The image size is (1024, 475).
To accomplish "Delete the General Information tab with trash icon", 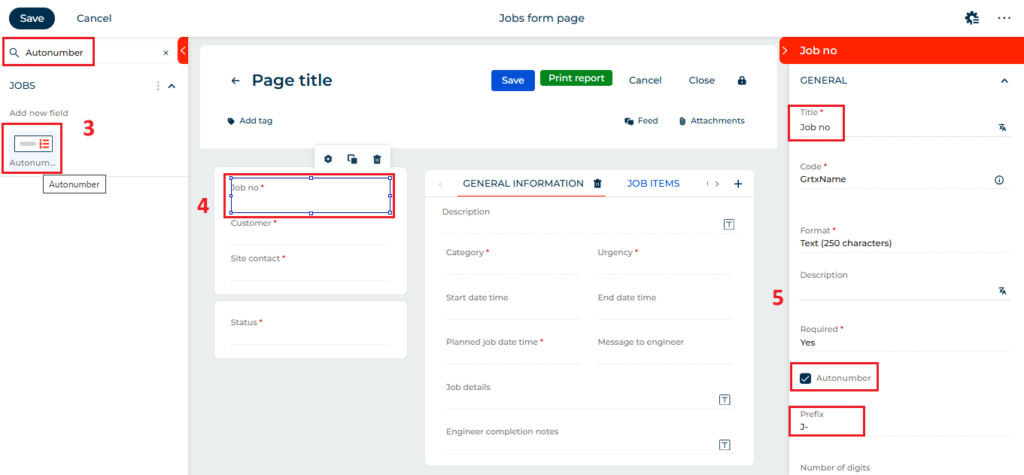I will 598,184.
